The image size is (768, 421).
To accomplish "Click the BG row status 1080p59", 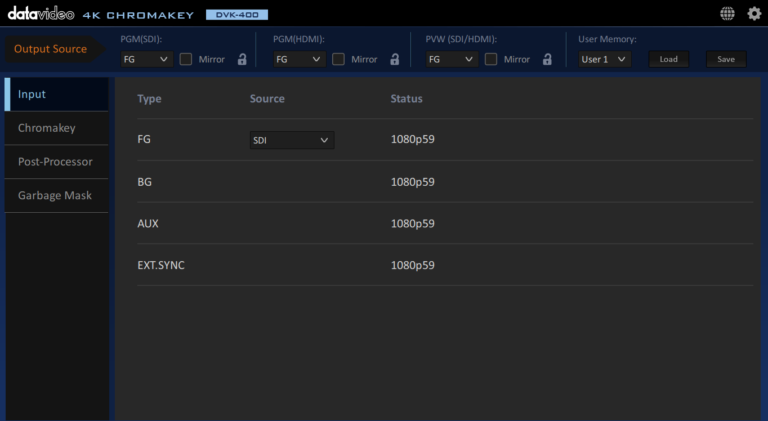I will click(412, 182).
